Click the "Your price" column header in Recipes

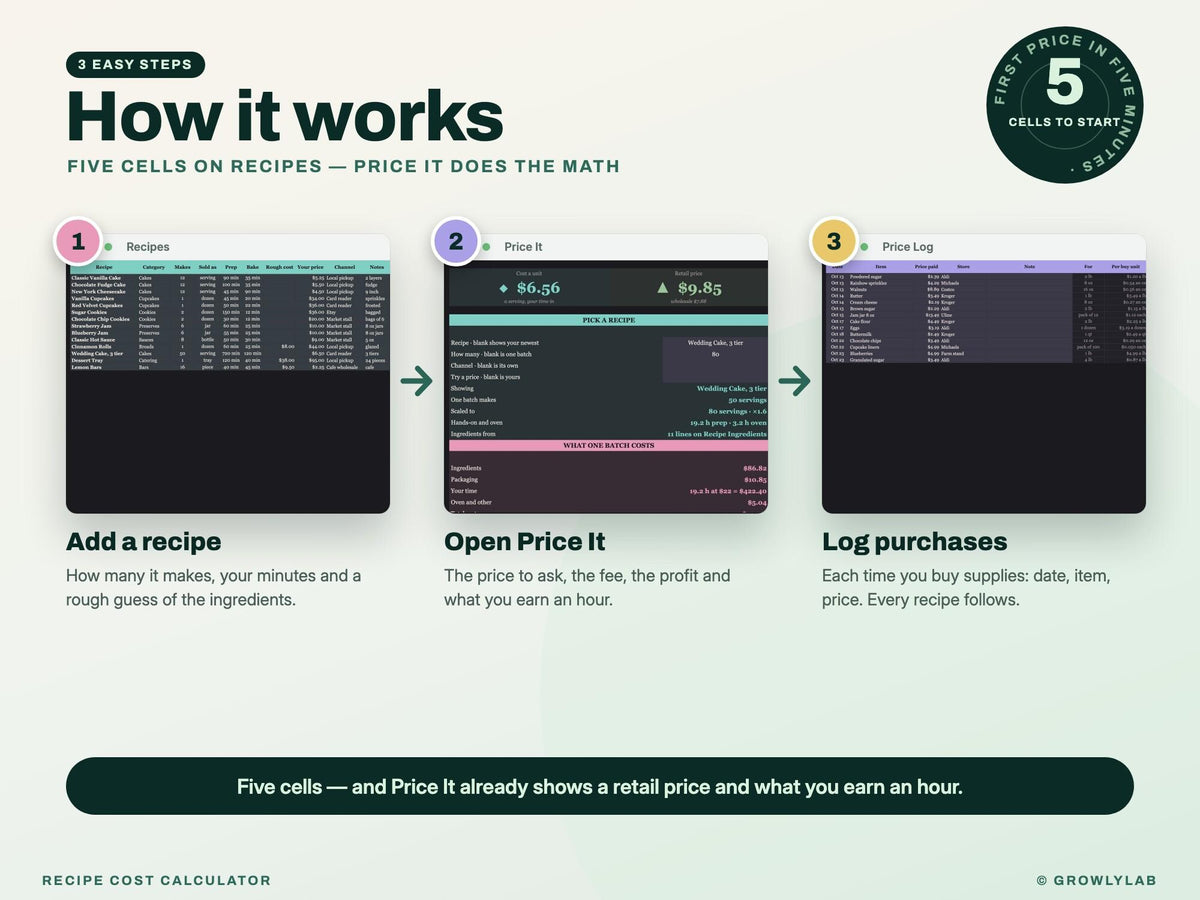(311, 267)
